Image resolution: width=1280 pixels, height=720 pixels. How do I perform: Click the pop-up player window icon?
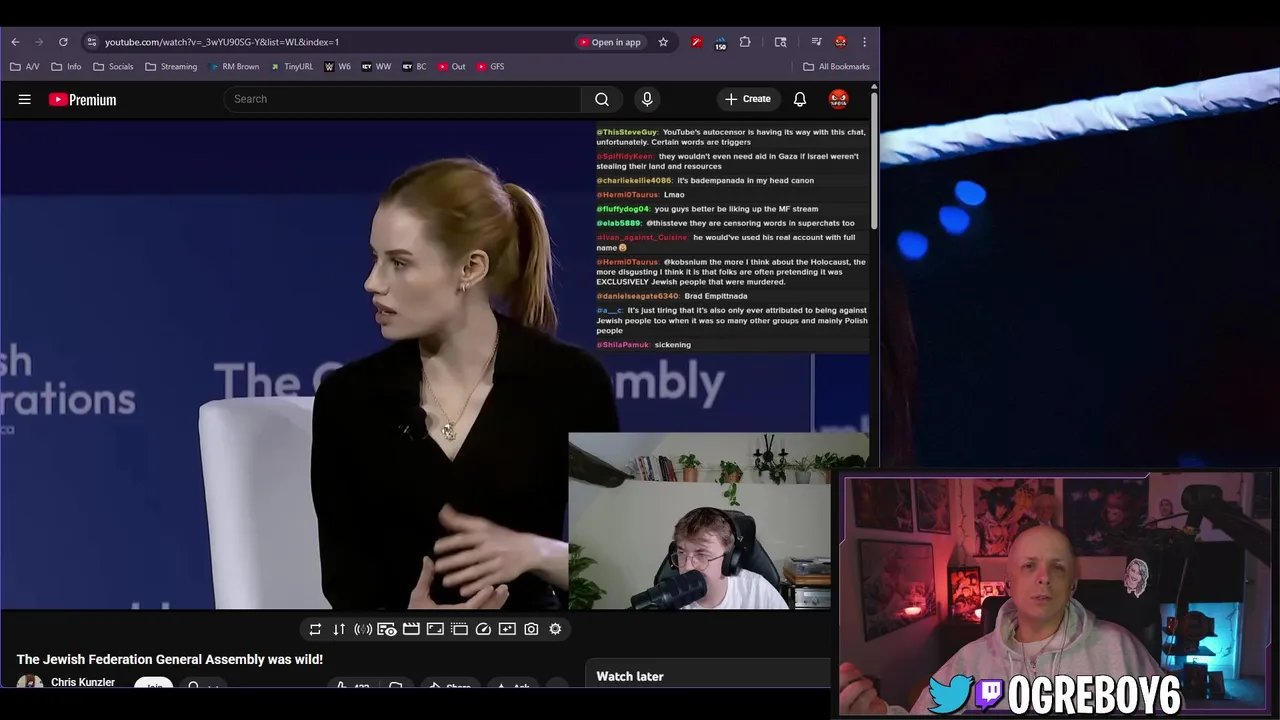point(459,629)
